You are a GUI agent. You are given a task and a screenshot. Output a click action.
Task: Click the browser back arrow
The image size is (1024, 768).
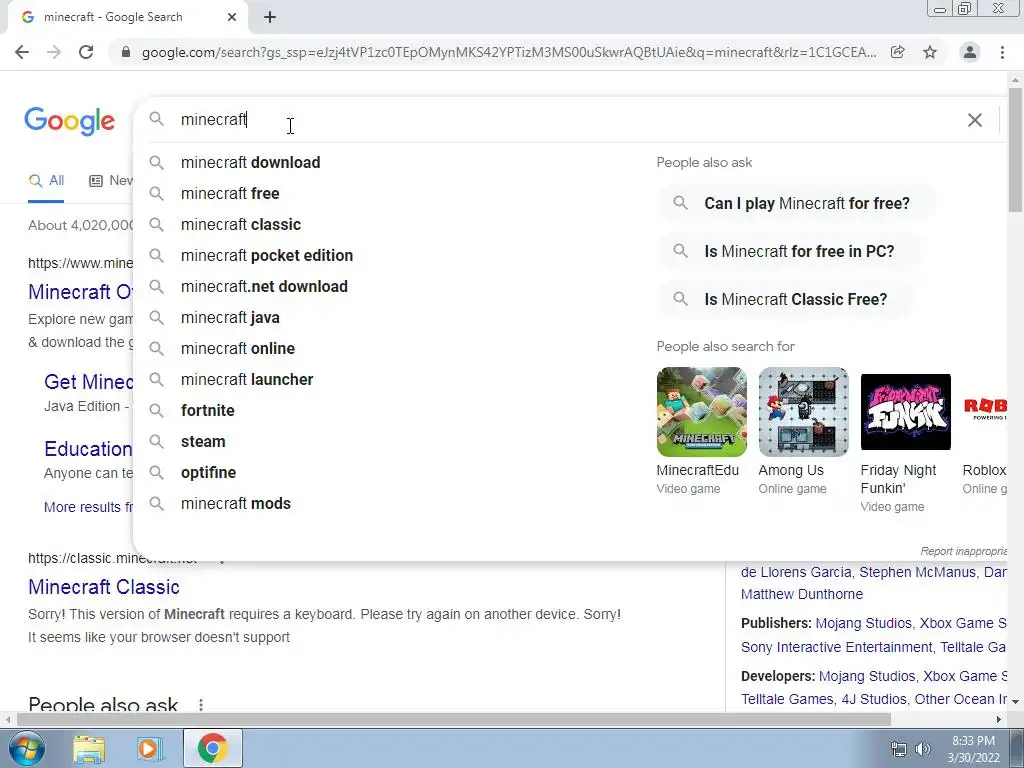22,52
